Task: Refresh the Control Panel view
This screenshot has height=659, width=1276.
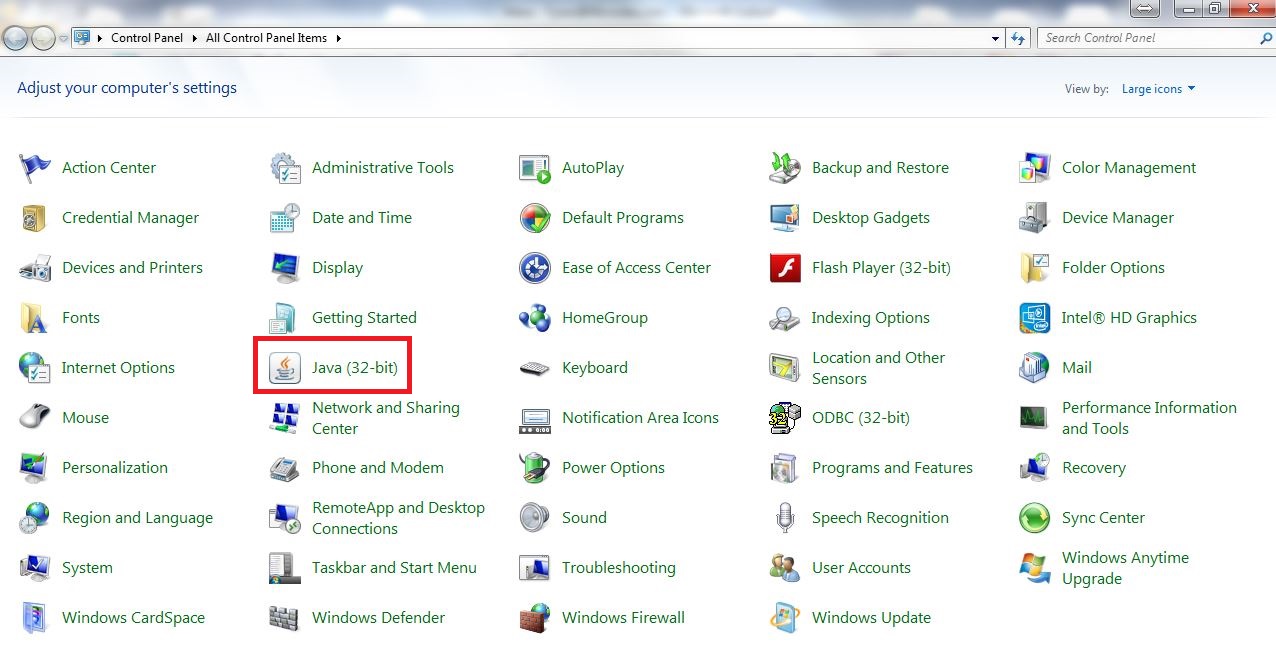Action: coord(1019,38)
